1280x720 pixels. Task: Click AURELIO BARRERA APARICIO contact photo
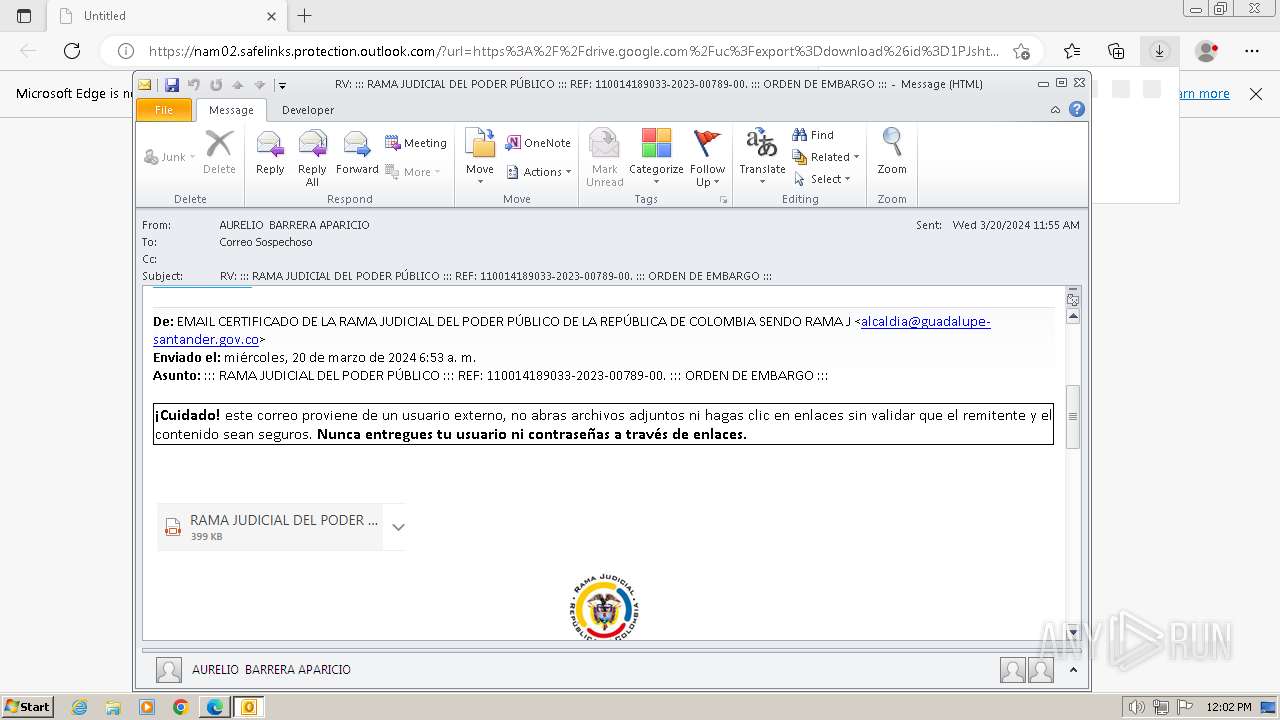169,670
